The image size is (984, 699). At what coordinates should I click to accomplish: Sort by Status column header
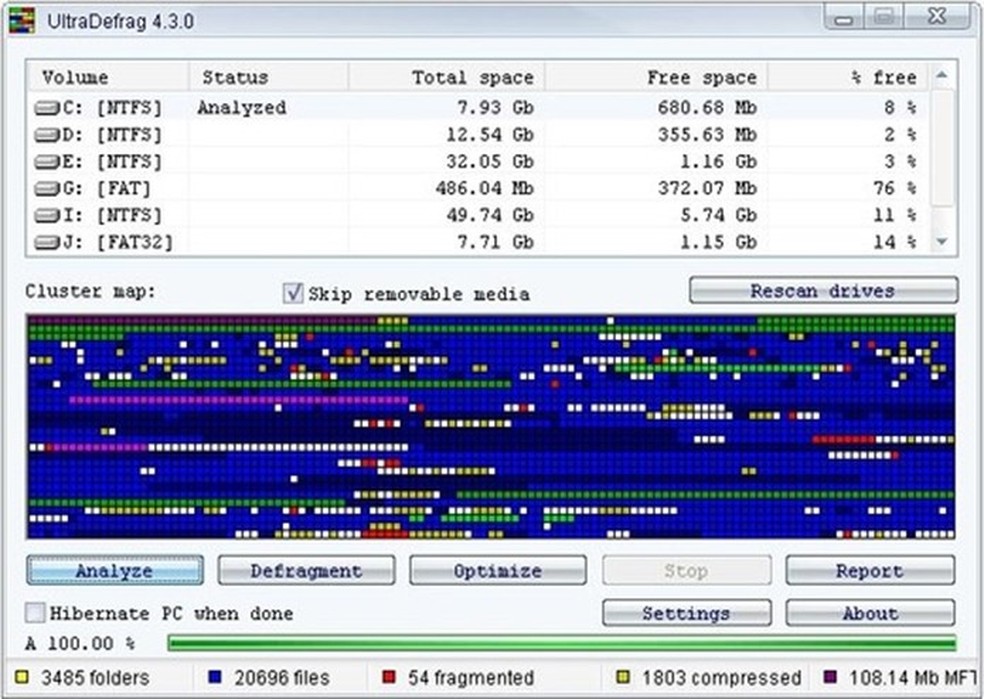coord(269,77)
